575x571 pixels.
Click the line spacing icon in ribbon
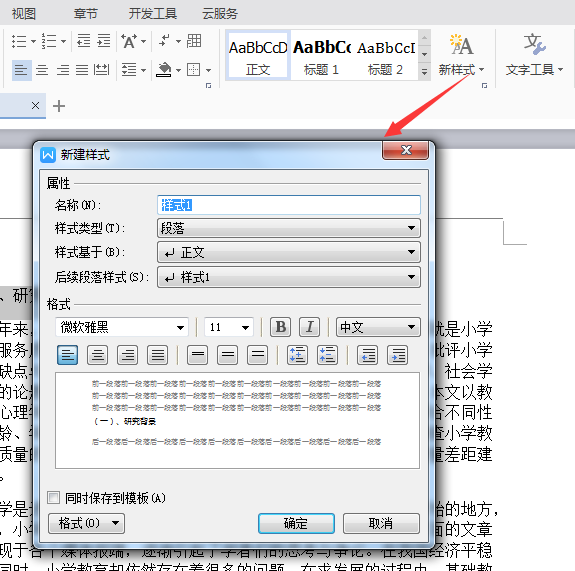click(x=129, y=70)
